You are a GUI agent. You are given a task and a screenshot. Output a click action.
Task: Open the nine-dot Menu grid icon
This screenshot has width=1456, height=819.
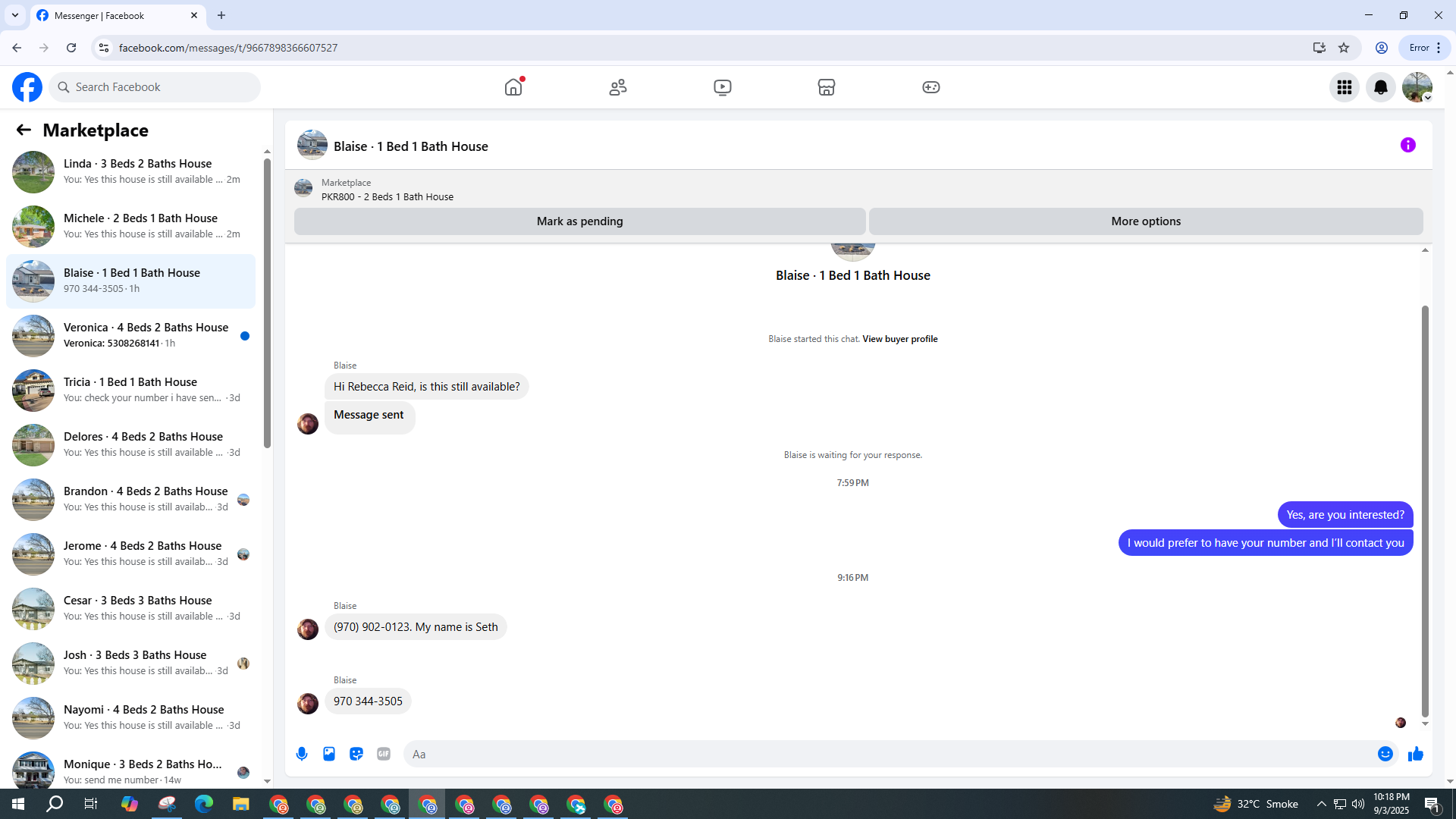coord(1345,87)
